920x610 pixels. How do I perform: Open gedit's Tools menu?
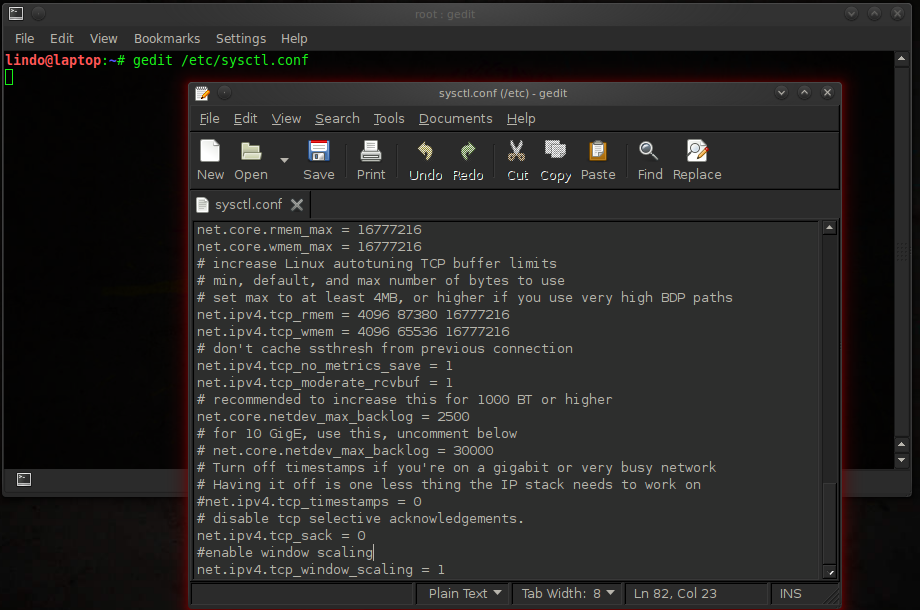(x=389, y=118)
